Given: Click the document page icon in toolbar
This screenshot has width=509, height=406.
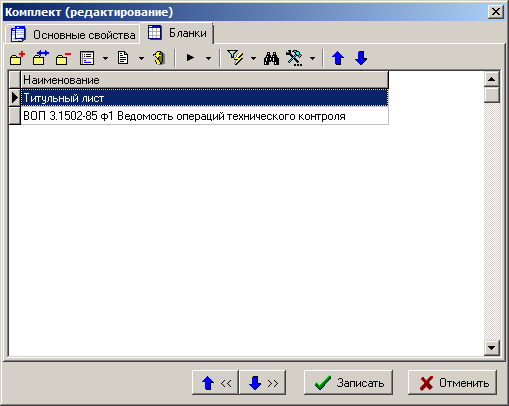Looking at the screenshot, I should (x=123, y=58).
